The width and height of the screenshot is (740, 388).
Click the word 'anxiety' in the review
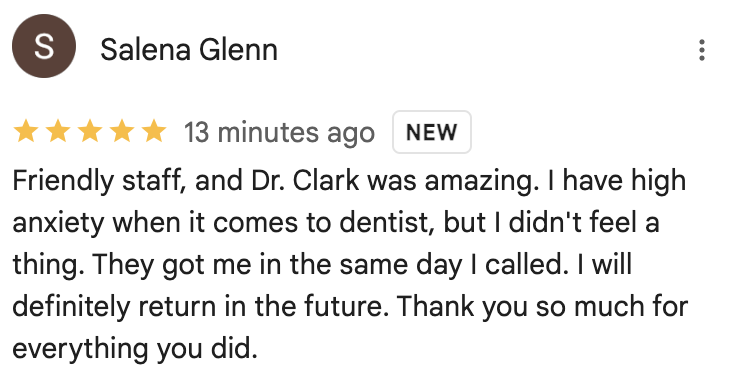[58, 223]
